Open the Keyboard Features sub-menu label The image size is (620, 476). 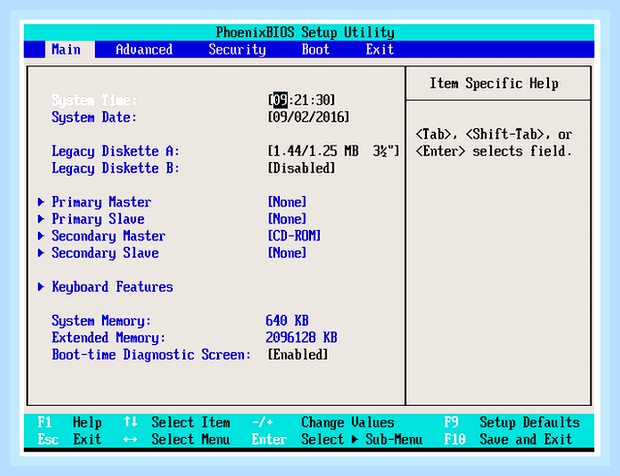click(112, 287)
